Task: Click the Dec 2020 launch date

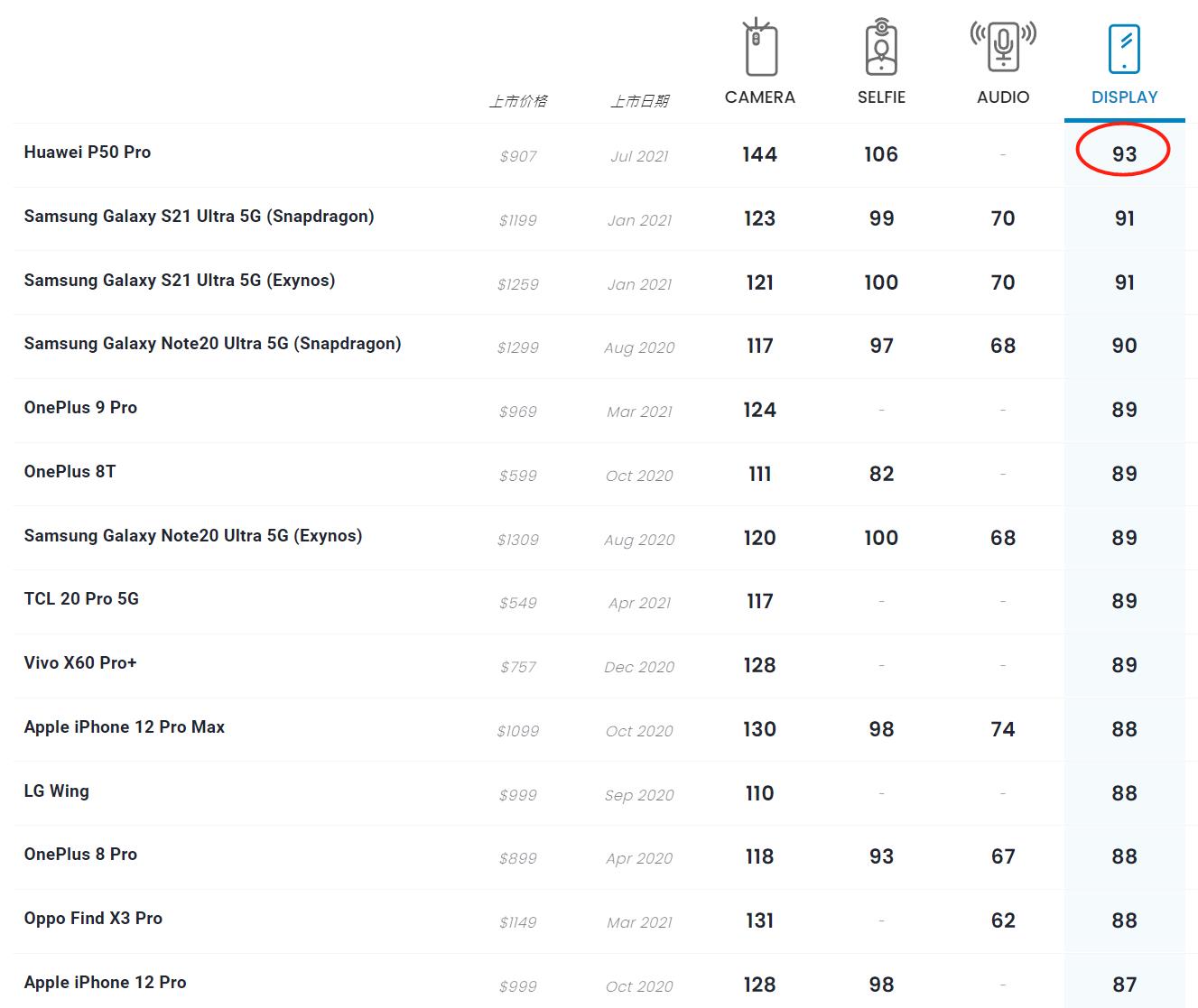Action: tap(639, 667)
